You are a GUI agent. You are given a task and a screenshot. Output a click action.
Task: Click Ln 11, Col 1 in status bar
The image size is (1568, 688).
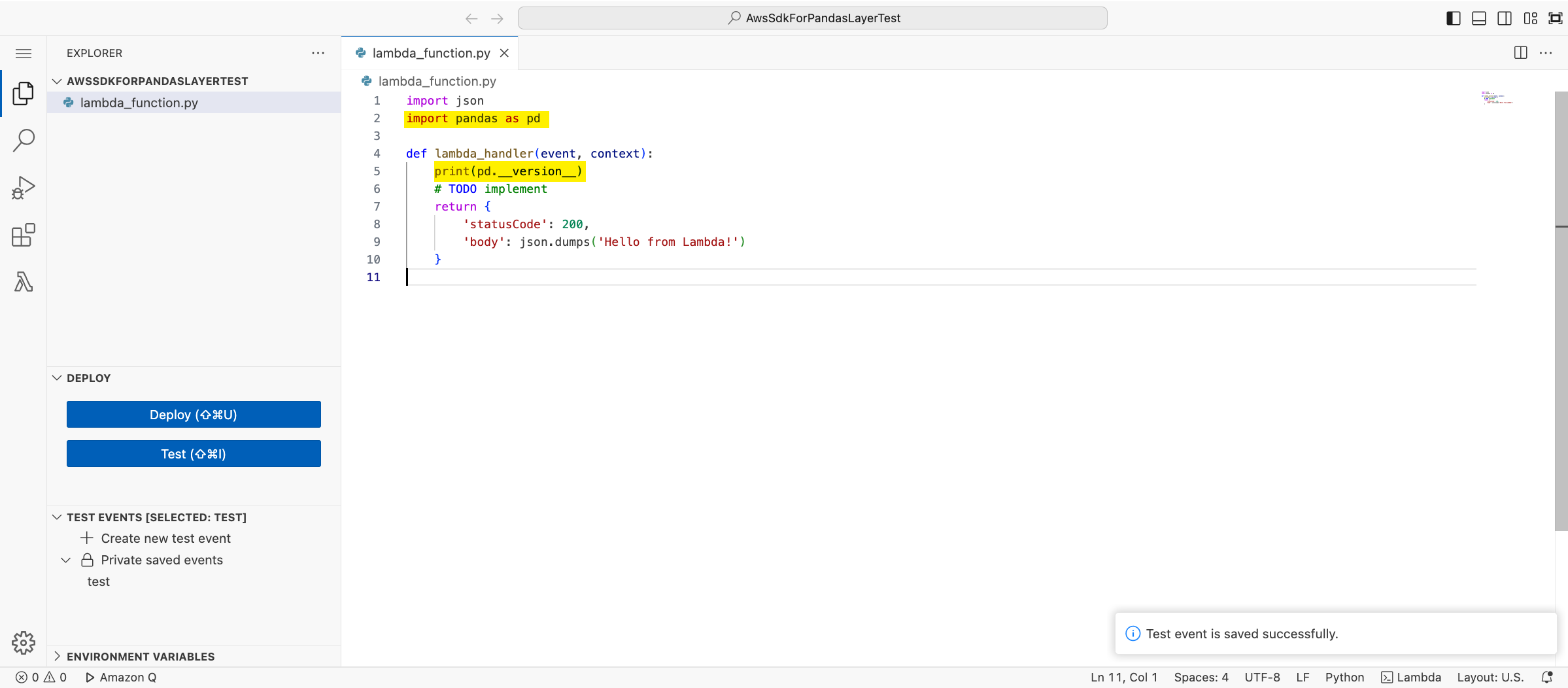pos(1124,678)
